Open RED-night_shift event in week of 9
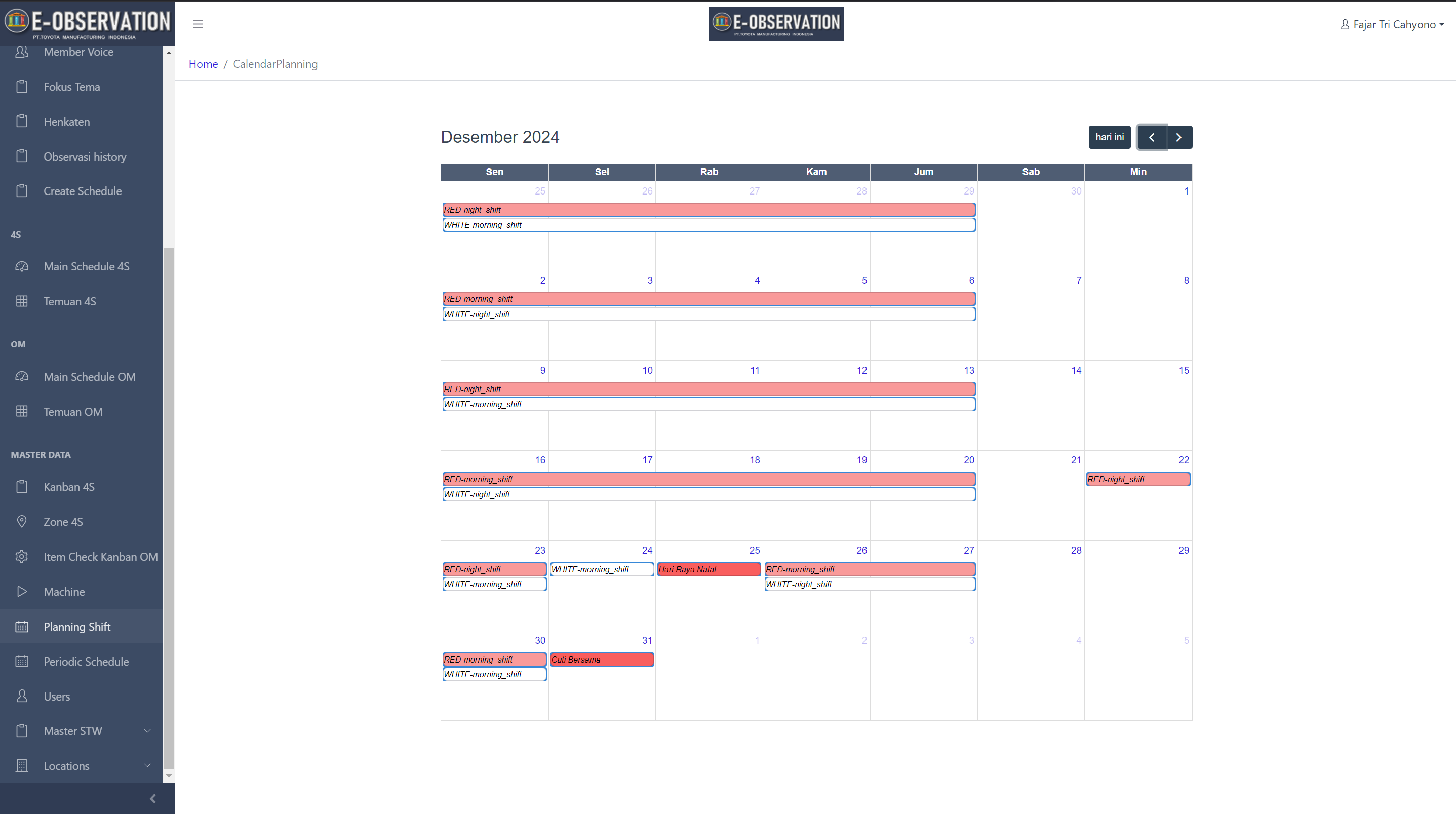The height and width of the screenshot is (814, 1456). click(x=709, y=389)
